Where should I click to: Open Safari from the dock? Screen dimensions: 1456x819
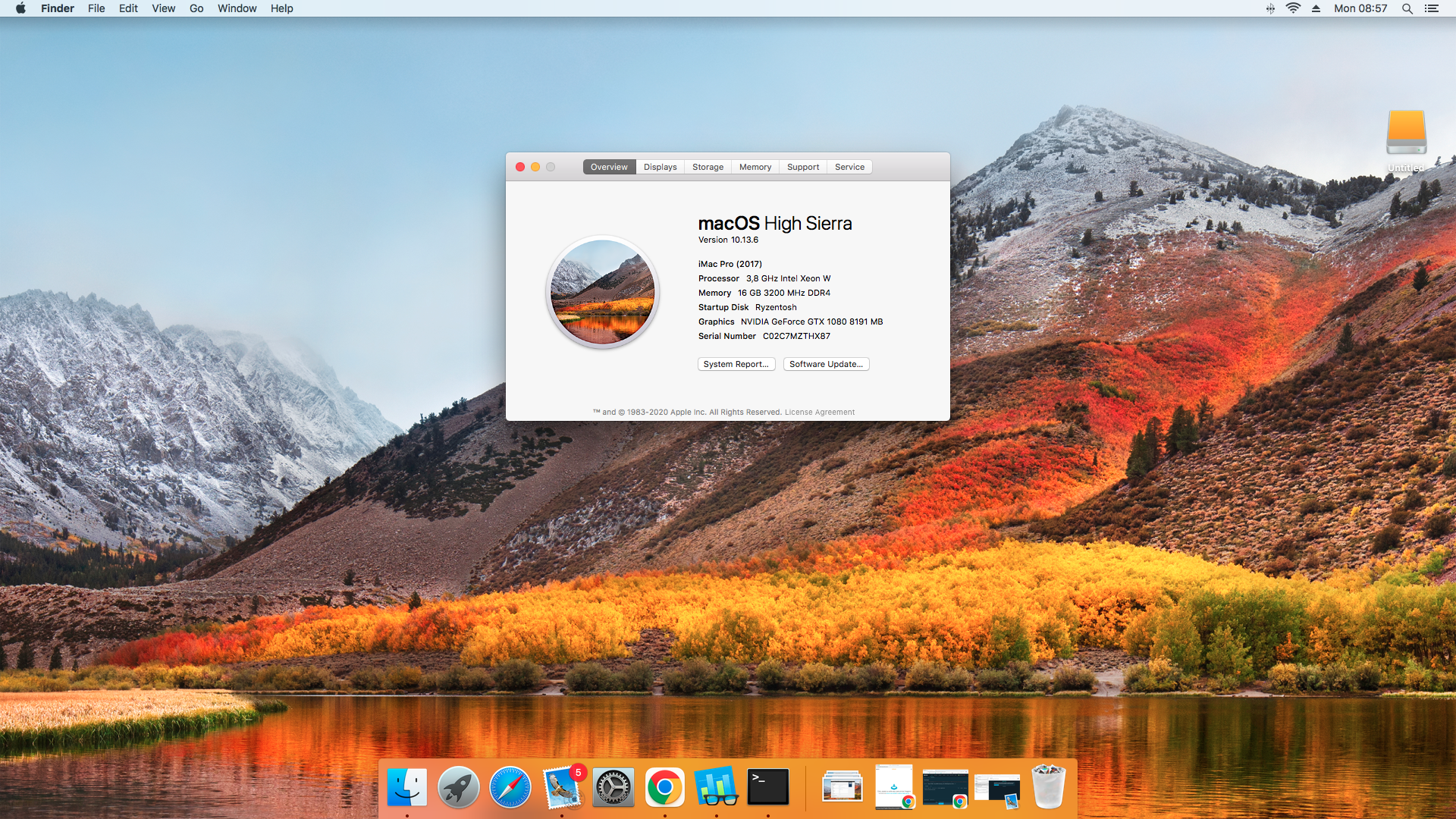(x=510, y=787)
